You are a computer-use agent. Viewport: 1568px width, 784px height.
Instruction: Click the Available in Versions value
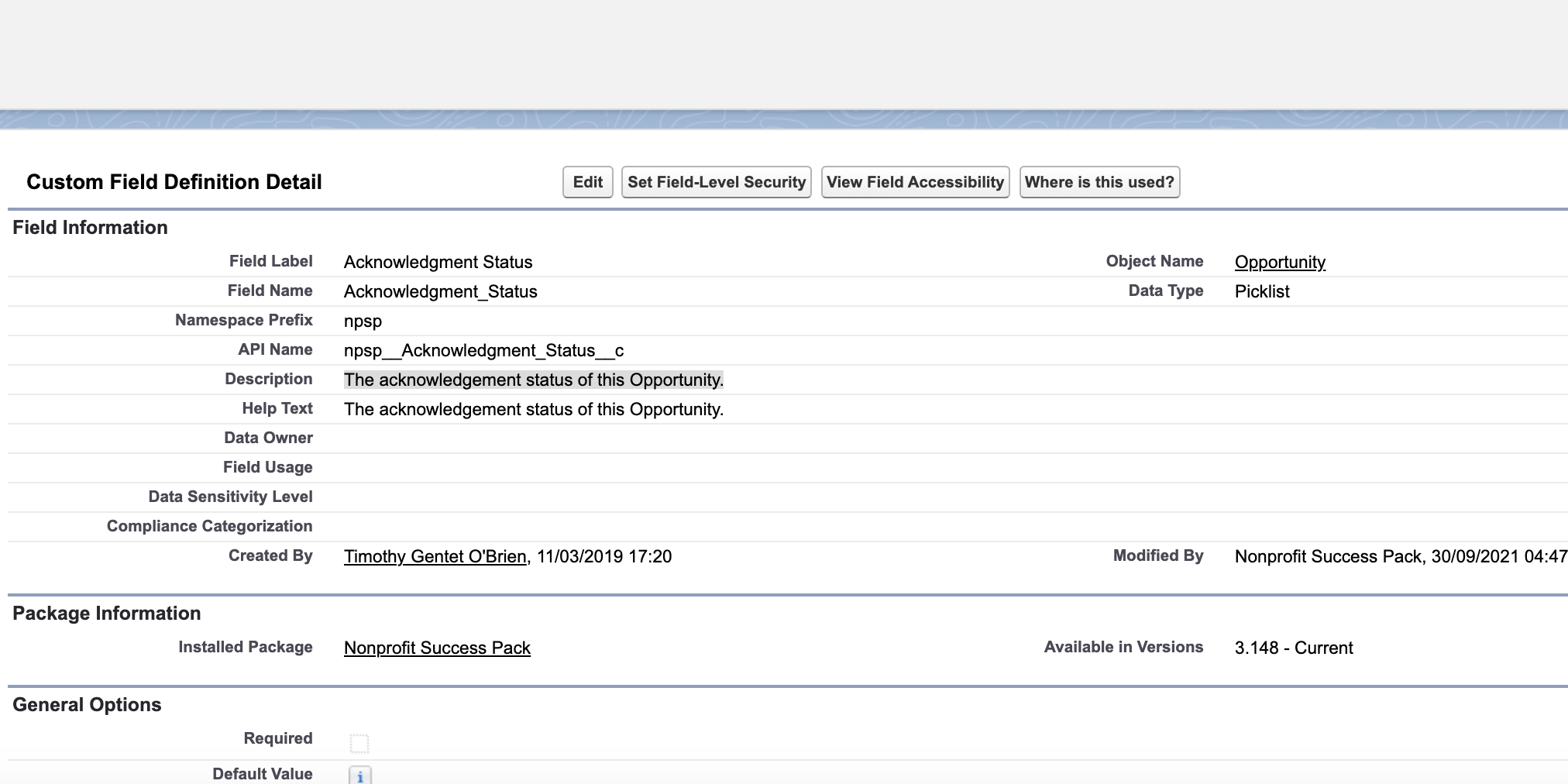pyautogui.click(x=1294, y=648)
